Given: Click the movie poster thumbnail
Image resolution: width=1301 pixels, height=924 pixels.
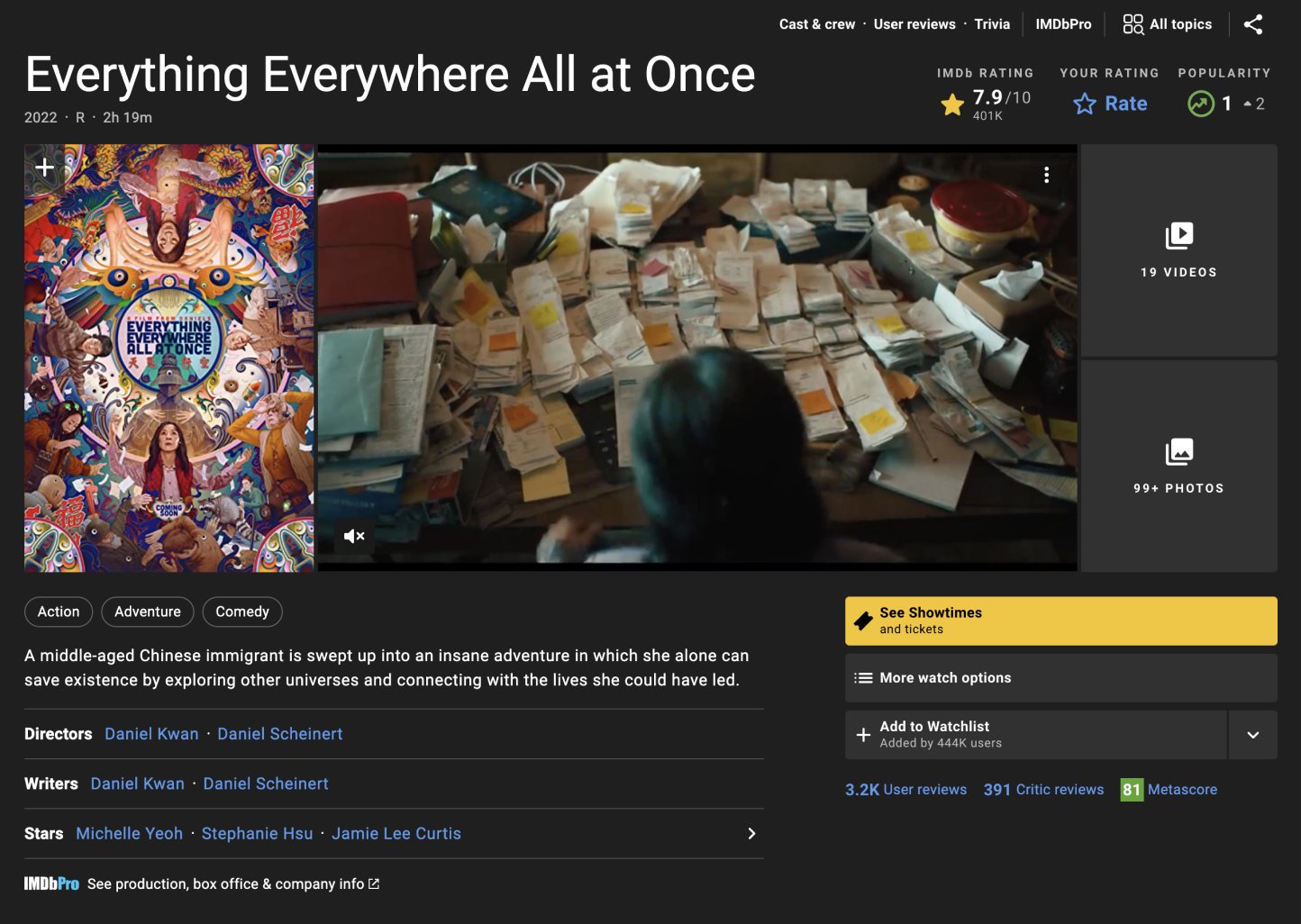Looking at the screenshot, I should pos(169,358).
